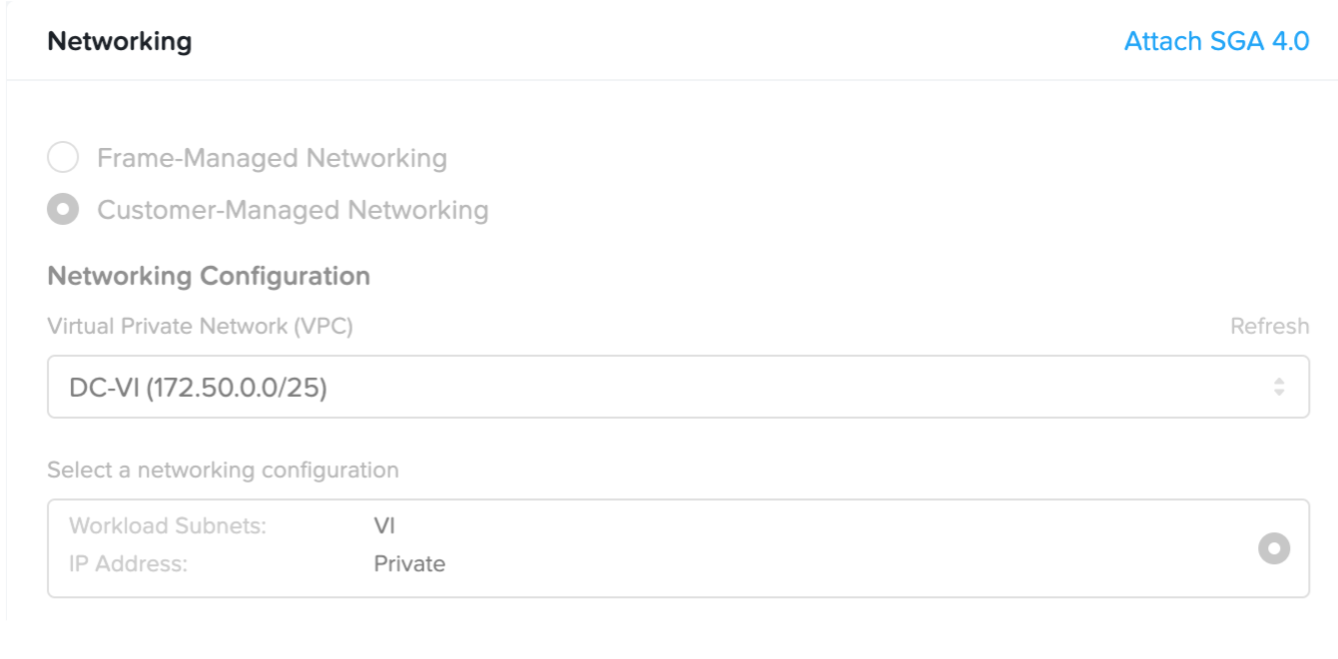The image size is (1338, 659).
Task: Click empty space in the Networking header bar
Action: click(x=650, y=42)
